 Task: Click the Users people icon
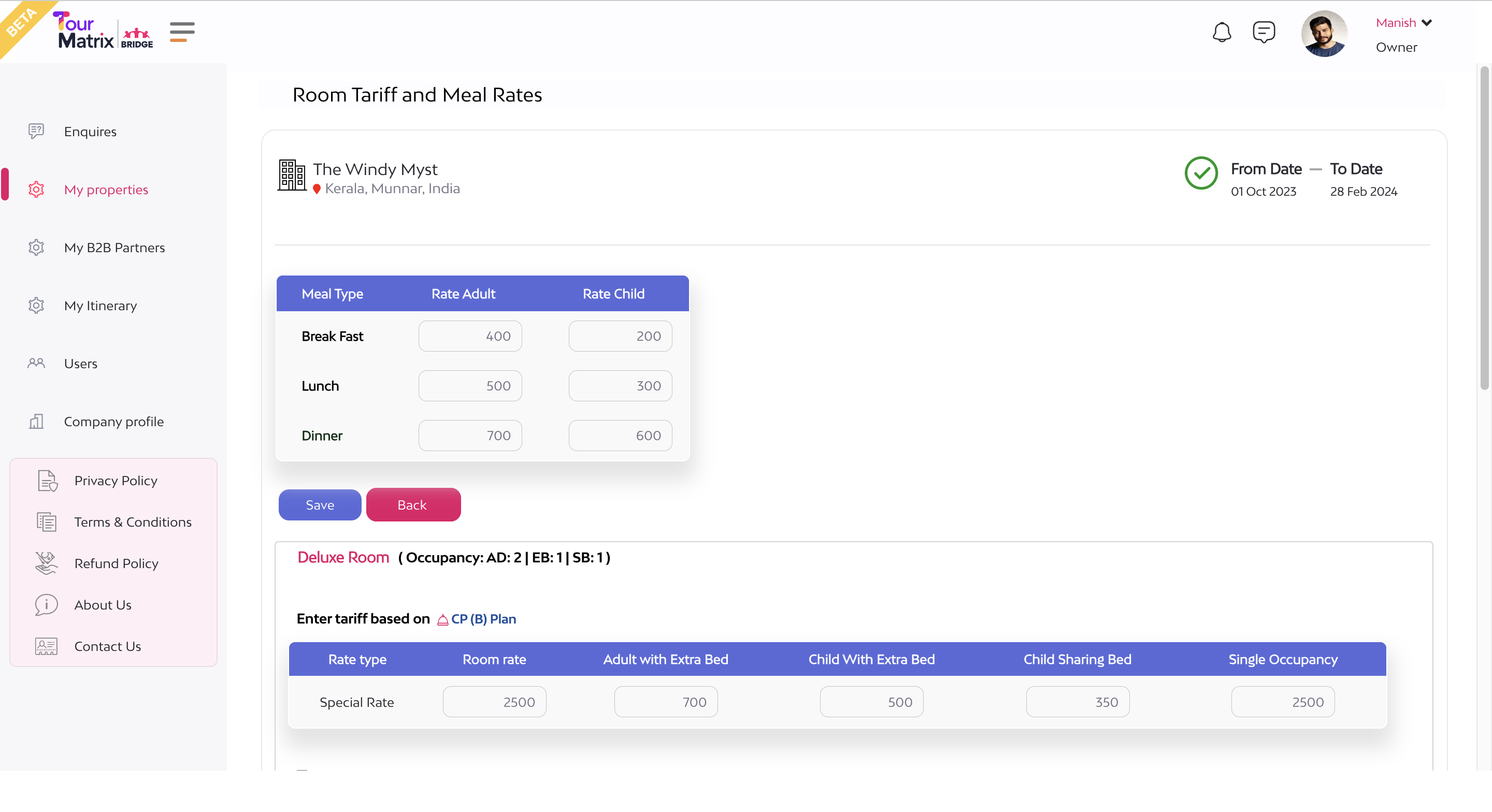(36, 363)
